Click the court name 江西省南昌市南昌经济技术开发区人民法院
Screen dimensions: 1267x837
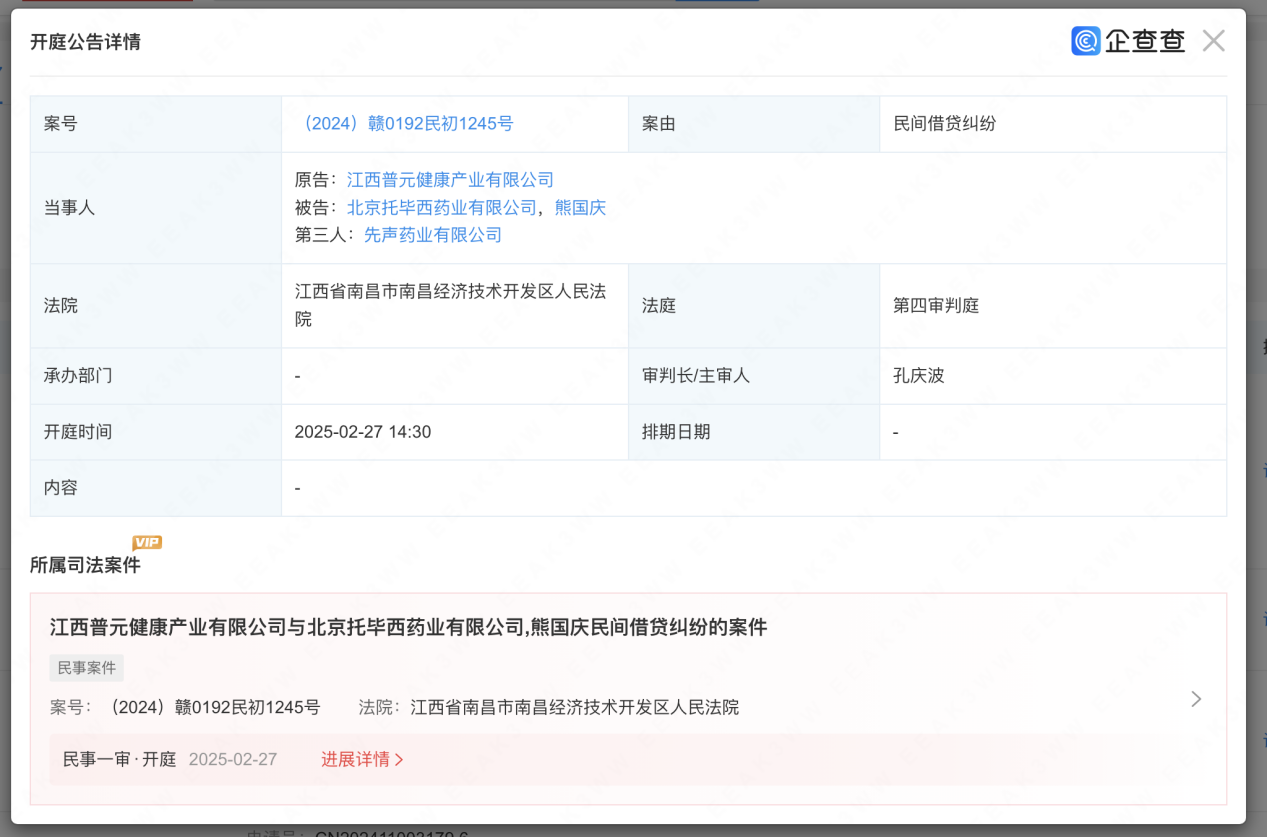click(452, 306)
